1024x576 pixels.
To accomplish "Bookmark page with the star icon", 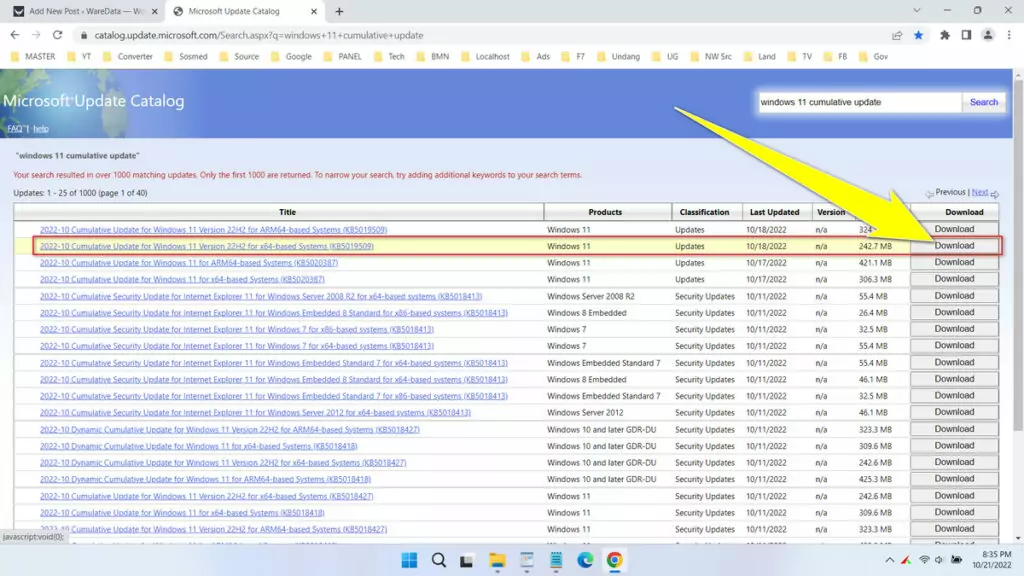I will pos(918,35).
